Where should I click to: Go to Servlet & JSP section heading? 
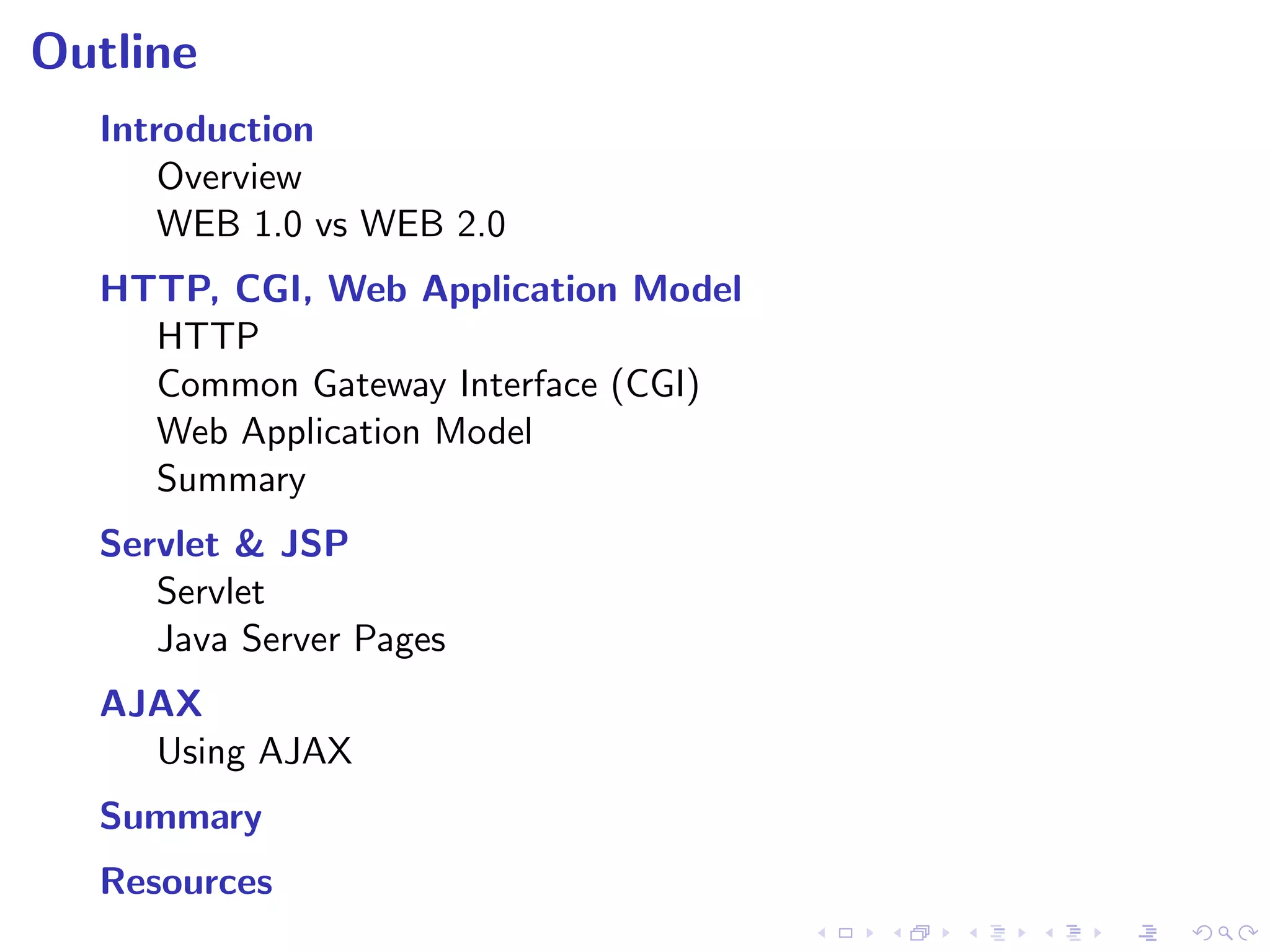224,544
